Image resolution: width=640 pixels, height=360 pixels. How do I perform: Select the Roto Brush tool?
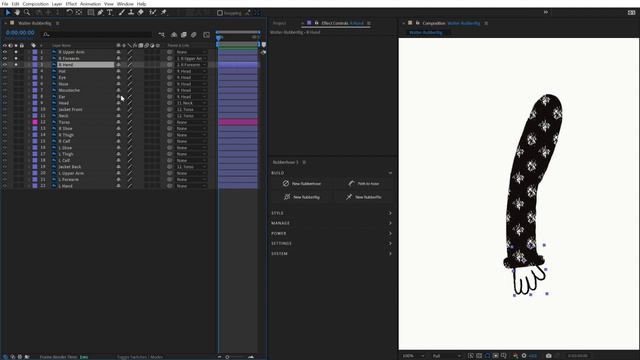(153, 13)
